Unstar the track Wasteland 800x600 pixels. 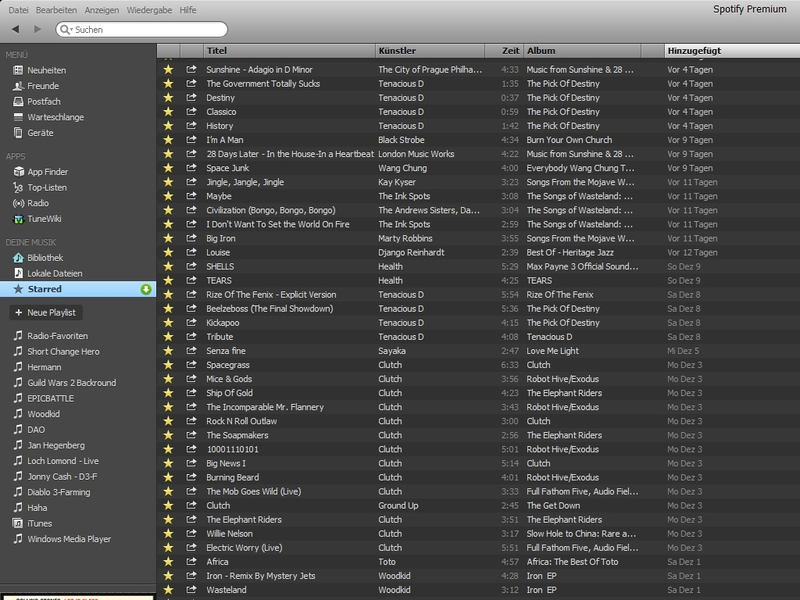(x=168, y=590)
